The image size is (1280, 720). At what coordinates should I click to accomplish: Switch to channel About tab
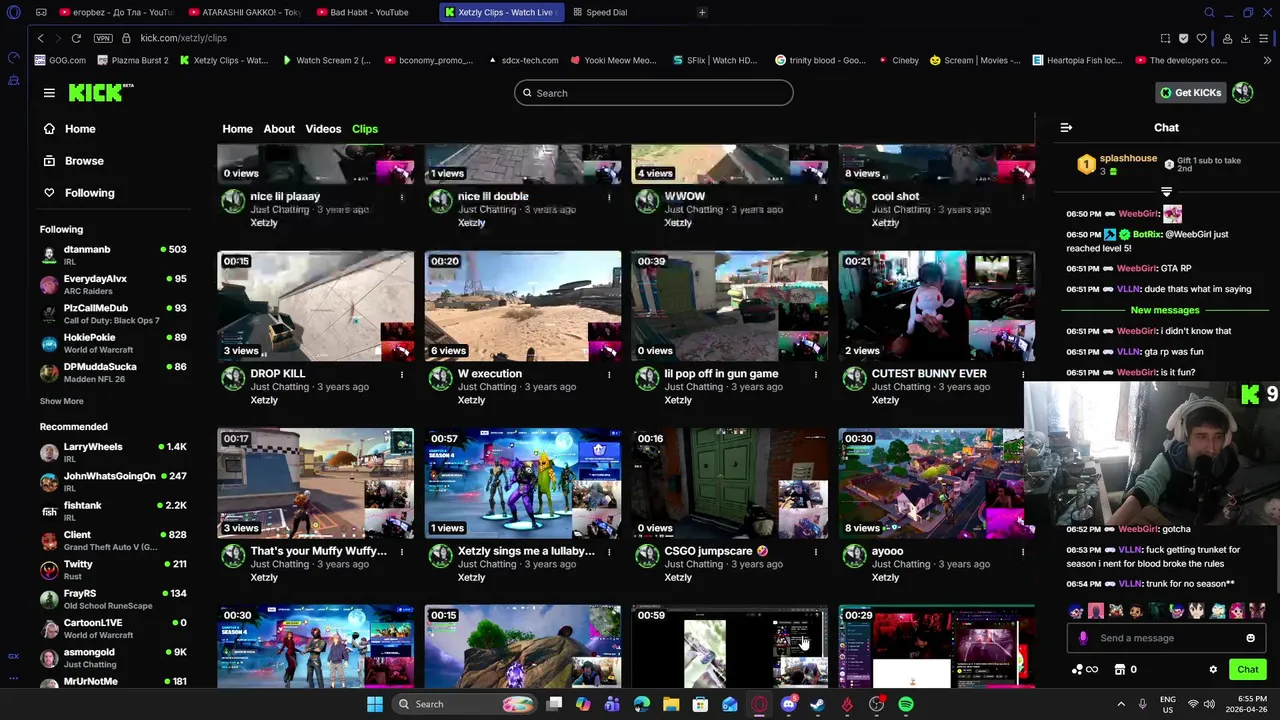(x=279, y=129)
